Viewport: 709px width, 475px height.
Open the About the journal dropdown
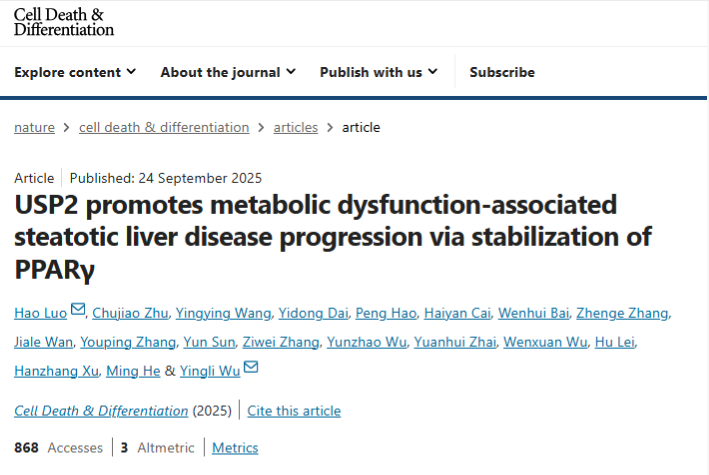coord(228,72)
